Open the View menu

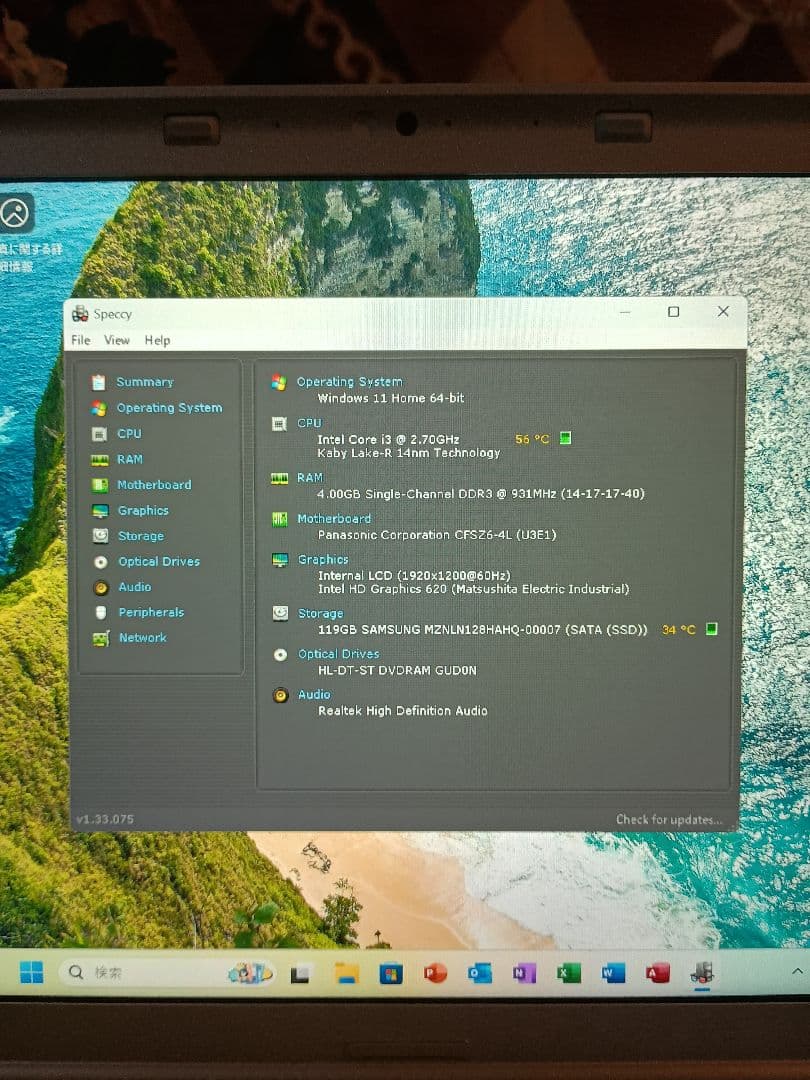click(117, 340)
